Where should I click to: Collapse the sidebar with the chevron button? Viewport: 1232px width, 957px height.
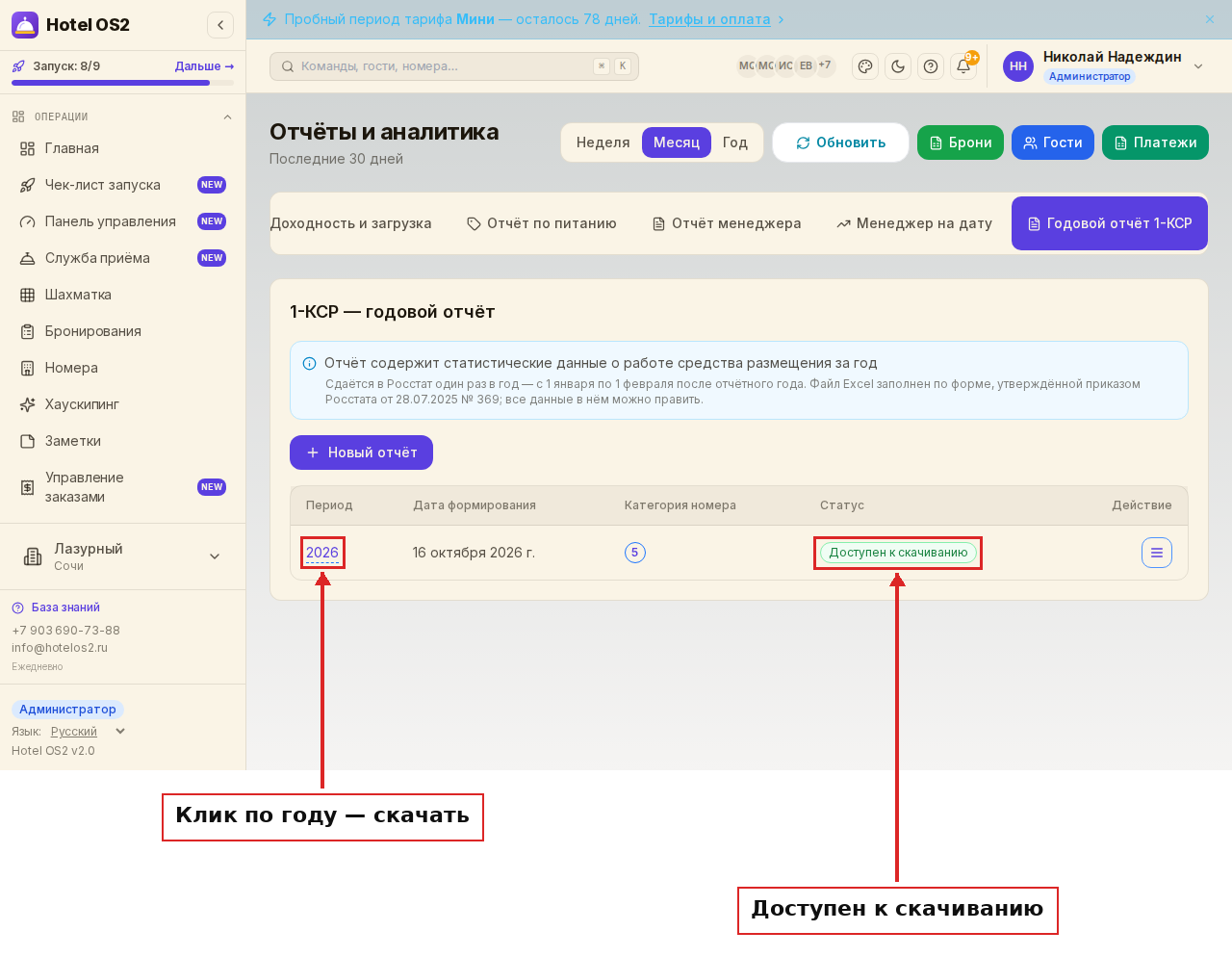pos(220,25)
